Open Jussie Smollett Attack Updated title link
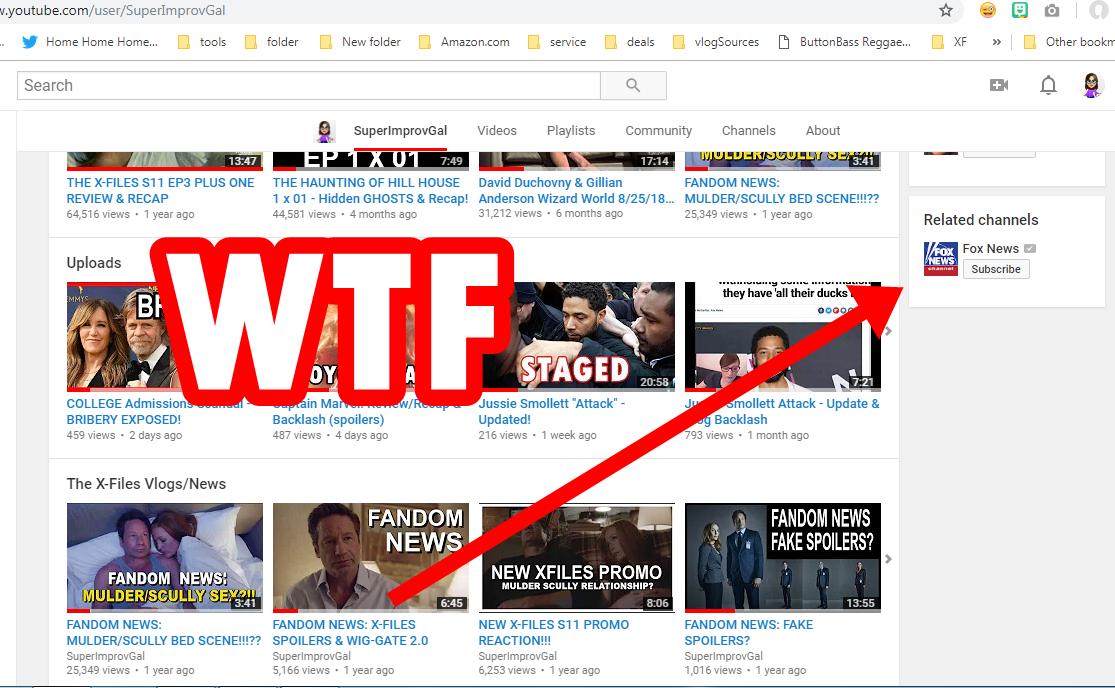 tap(552, 412)
